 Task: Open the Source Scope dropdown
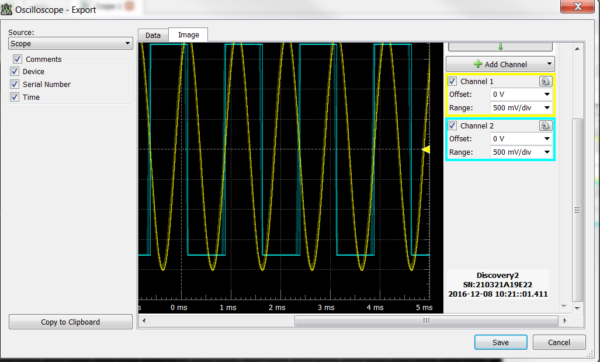(70, 43)
